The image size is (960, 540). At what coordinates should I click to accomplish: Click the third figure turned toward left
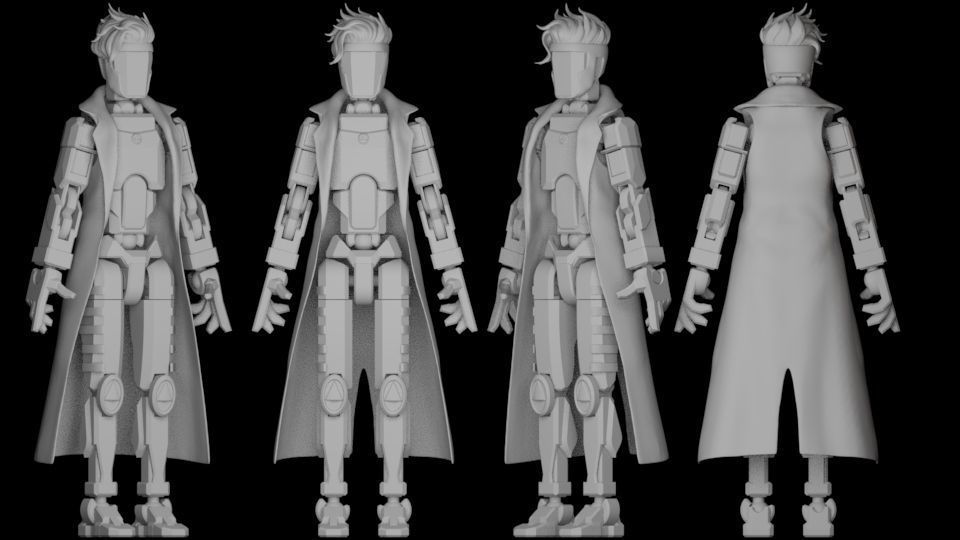pos(579,272)
